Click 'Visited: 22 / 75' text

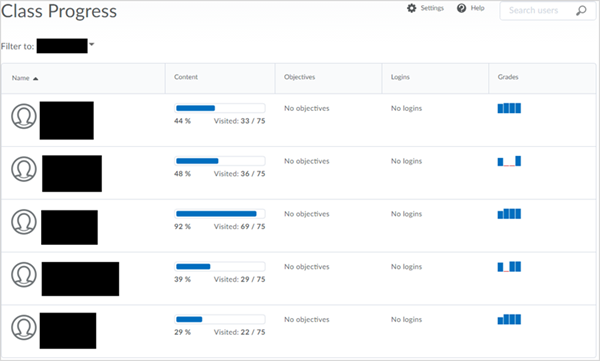coord(239,332)
